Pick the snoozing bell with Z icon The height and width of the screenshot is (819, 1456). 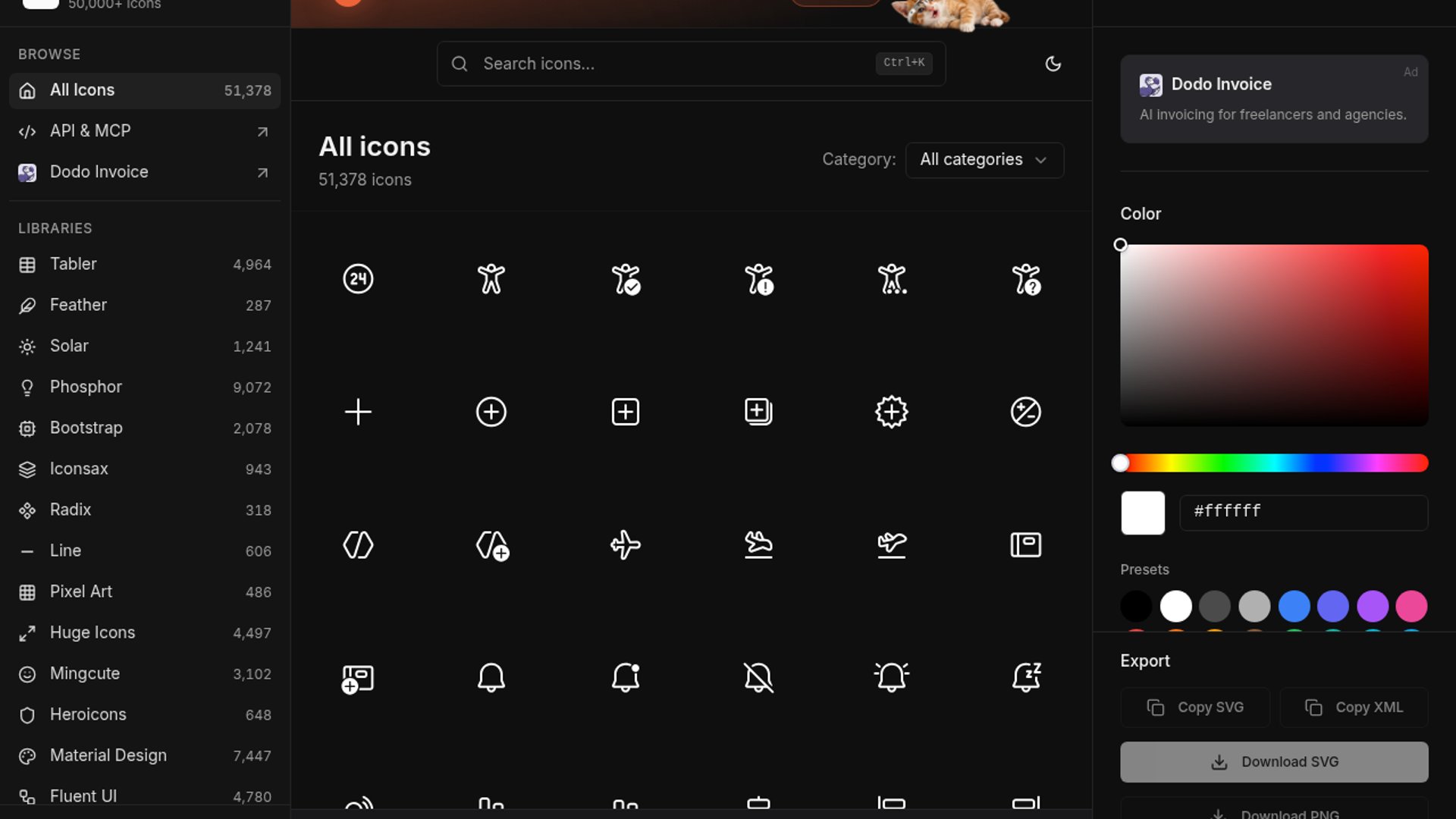tap(1026, 677)
